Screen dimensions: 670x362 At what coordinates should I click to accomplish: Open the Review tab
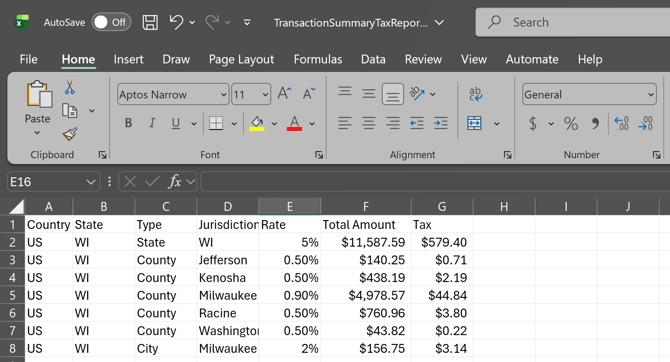coord(423,59)
